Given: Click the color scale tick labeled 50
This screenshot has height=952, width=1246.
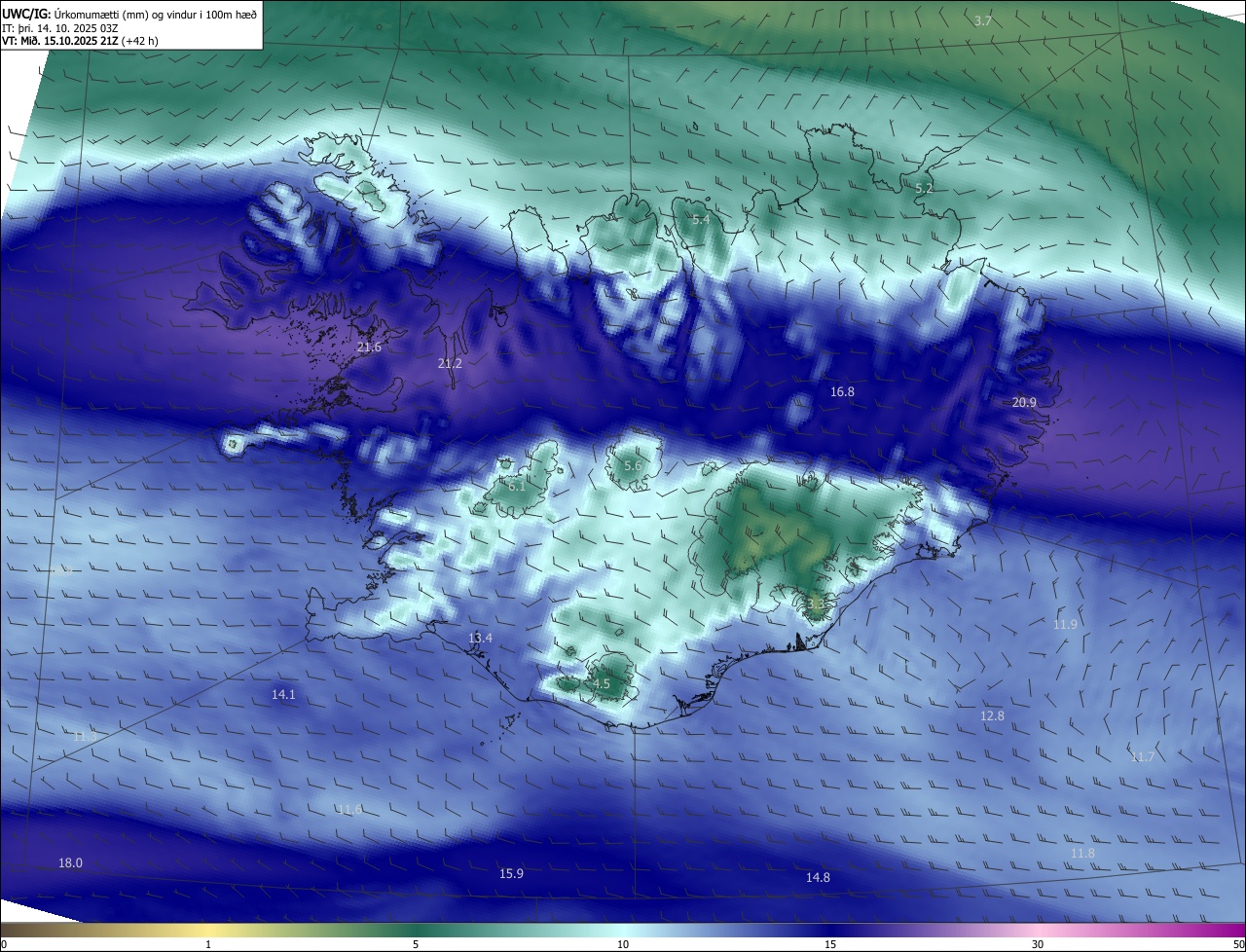Looking at the screenshot, I should click(x=1238, y=944).
